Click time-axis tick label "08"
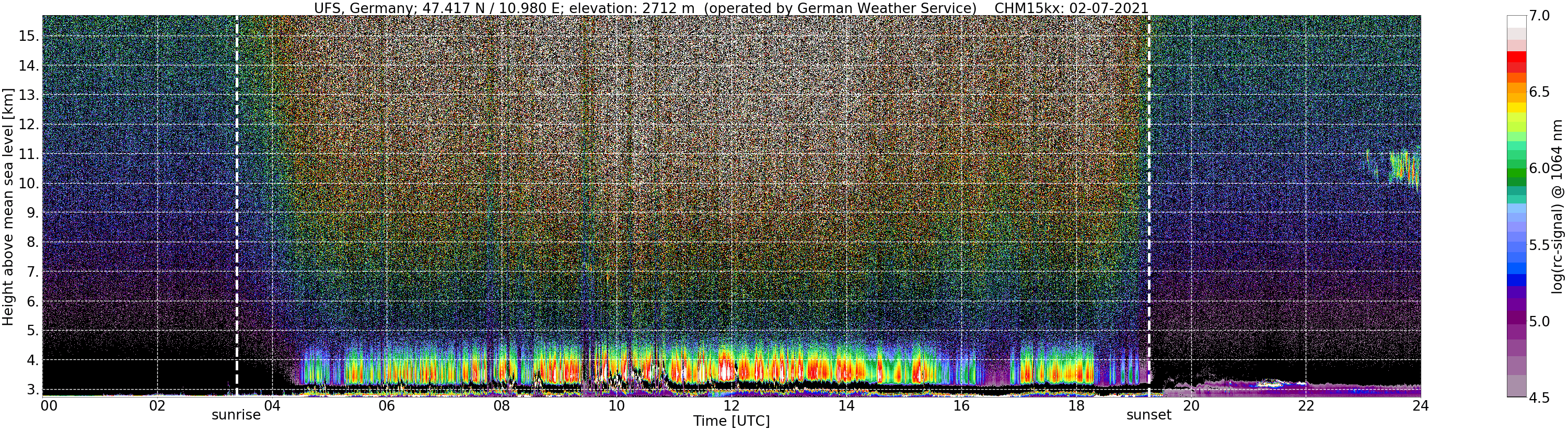The height and width of the screenshot is (431, 1568). click(502, 405)
